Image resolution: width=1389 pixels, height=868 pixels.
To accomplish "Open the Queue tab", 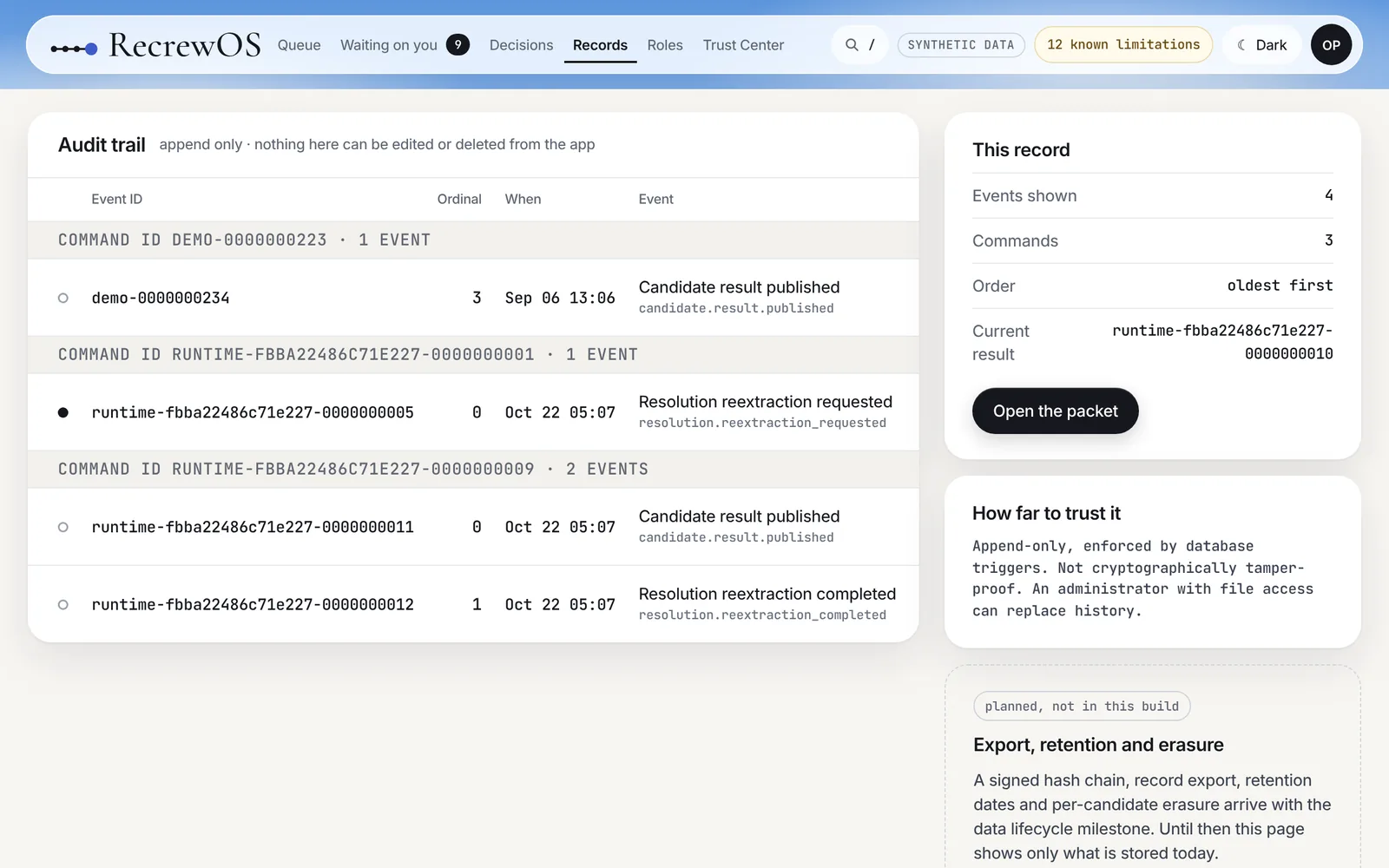I will (x=299, y=45).
